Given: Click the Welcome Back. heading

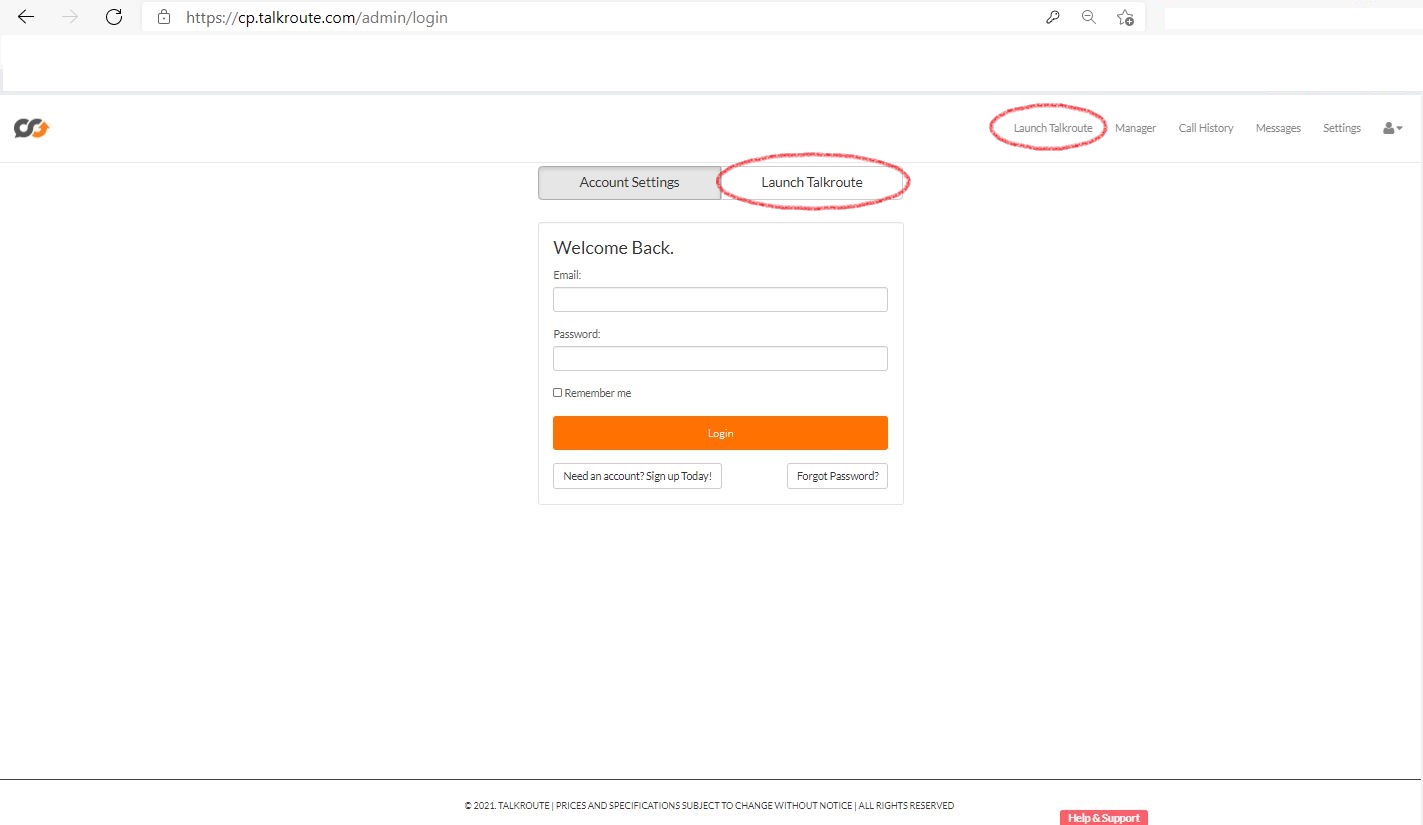Looking at the screenshot, I should (x=613, y=248).
